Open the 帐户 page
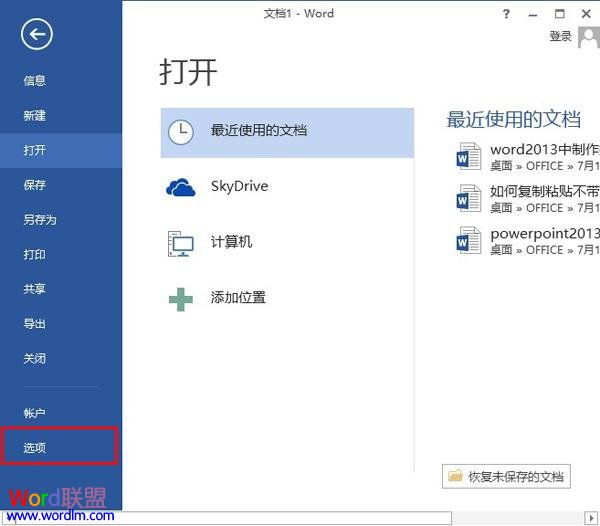600x526 pixels. point(35,413)
